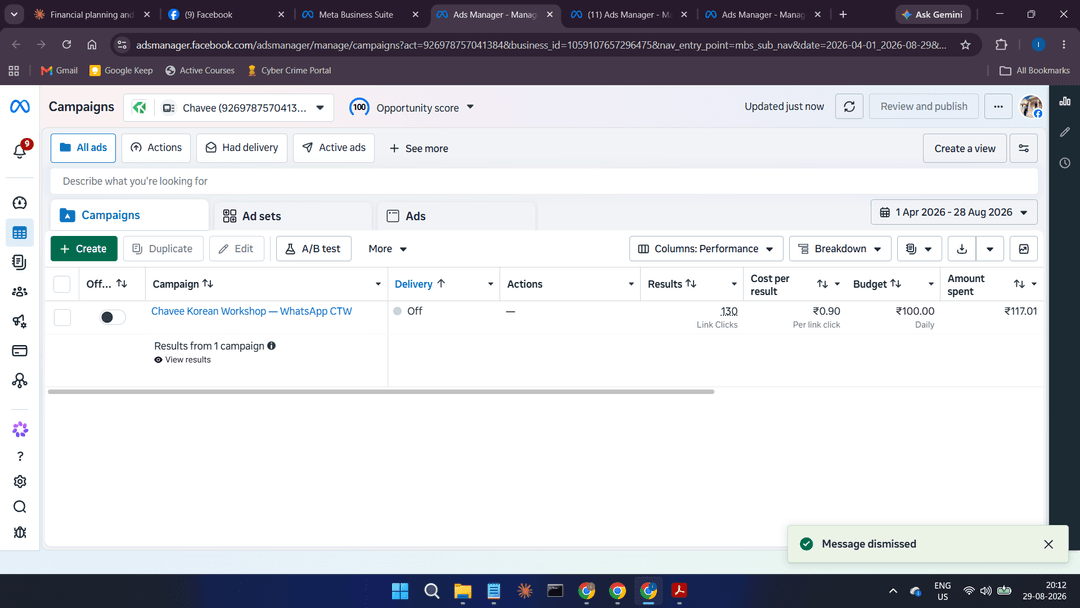This screenshot has width=1080, height=608.
Task: Dismiss the Message dismissed toast
Action: [1048, 544]
